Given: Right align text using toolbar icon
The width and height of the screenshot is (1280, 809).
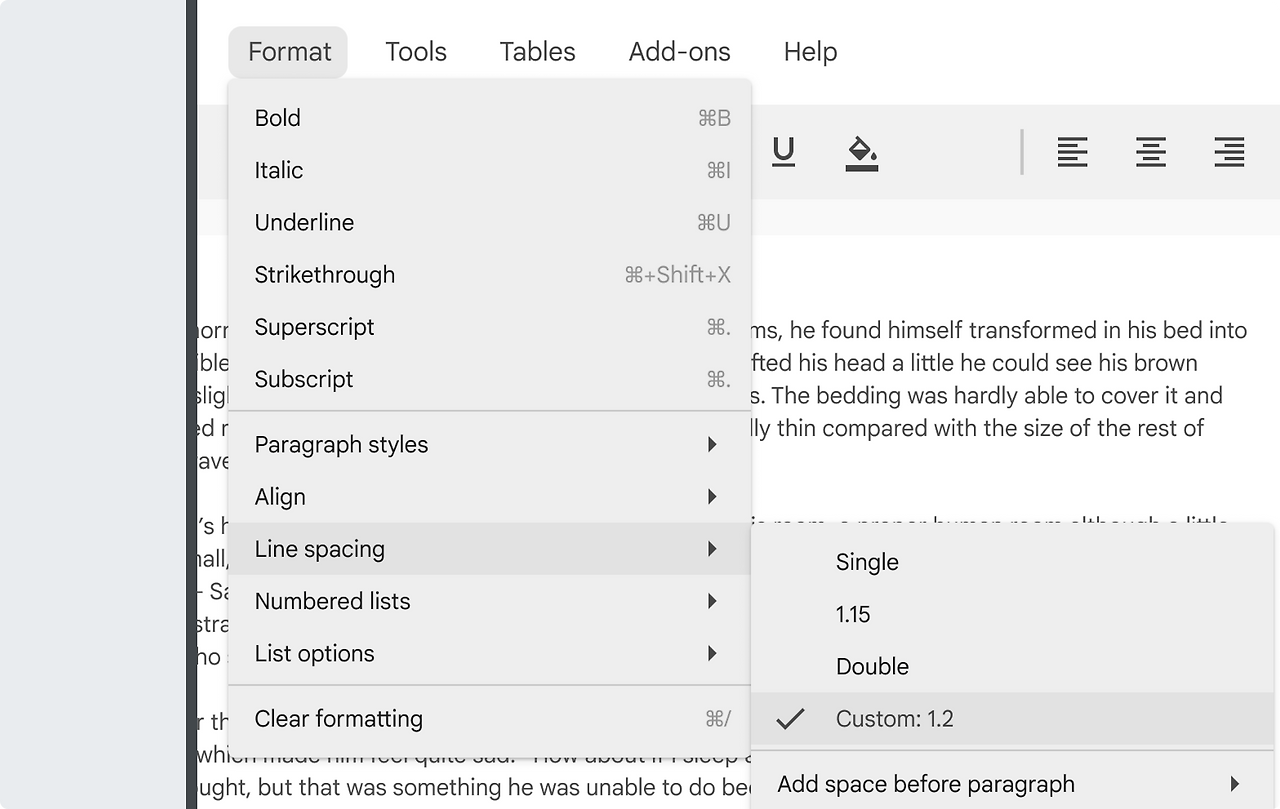Looking at the screenshot, I should pos(1229,153).
